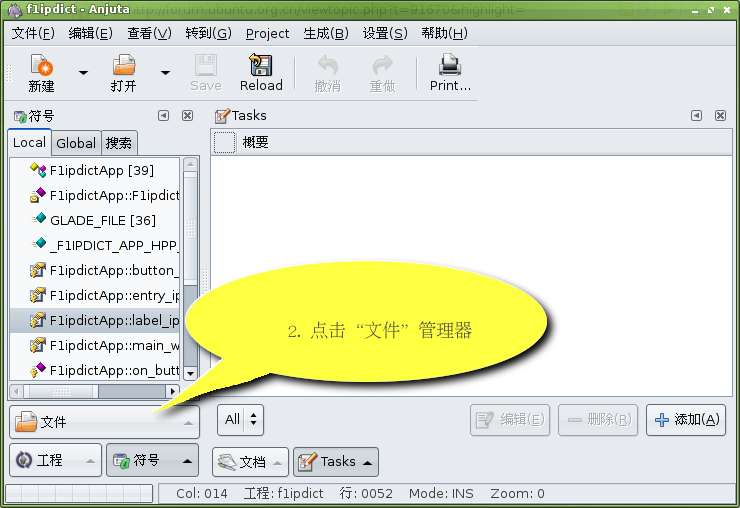Select FlipdictApp::main_w symbol row
This screenshot has height=508, width=740.
(x=95, y=345)
